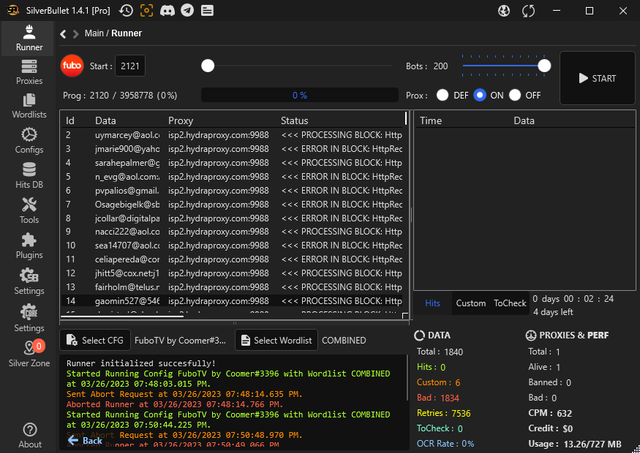Turn proxies OFF via radio button
The height and width of the screenshot is (453, 640).
[x=516, y=95]
